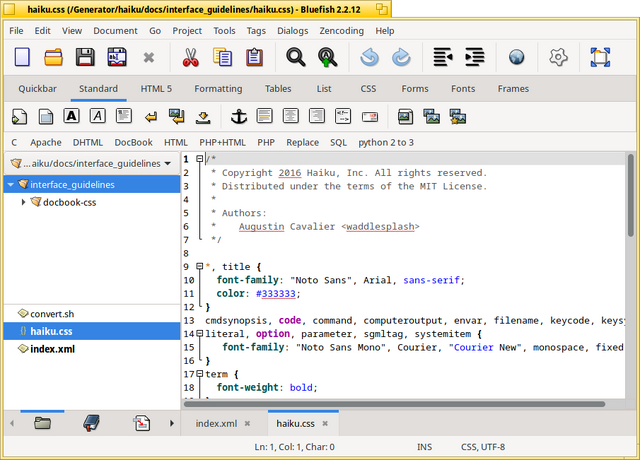Viewport: 640px width, 460px height.
Task: Switch to the index.xml document tab
Action: pyautogui.click(x=216, y=424)
